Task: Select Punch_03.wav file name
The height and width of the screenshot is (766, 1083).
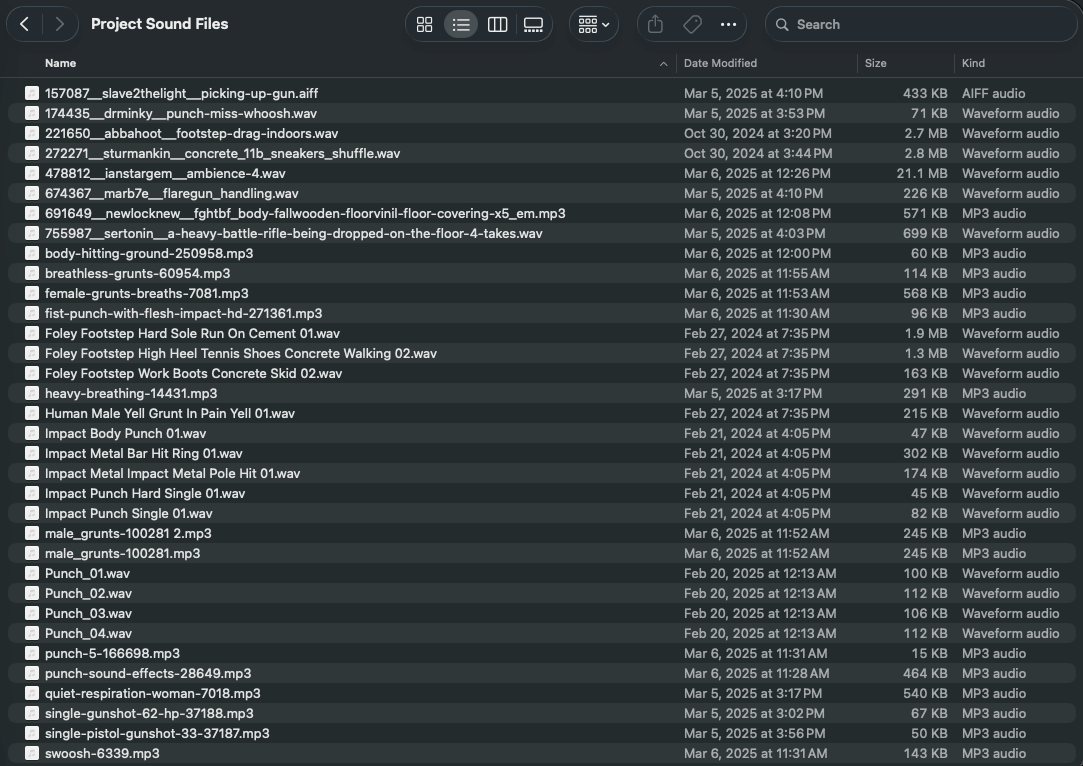Action: [x=88, y=613]
